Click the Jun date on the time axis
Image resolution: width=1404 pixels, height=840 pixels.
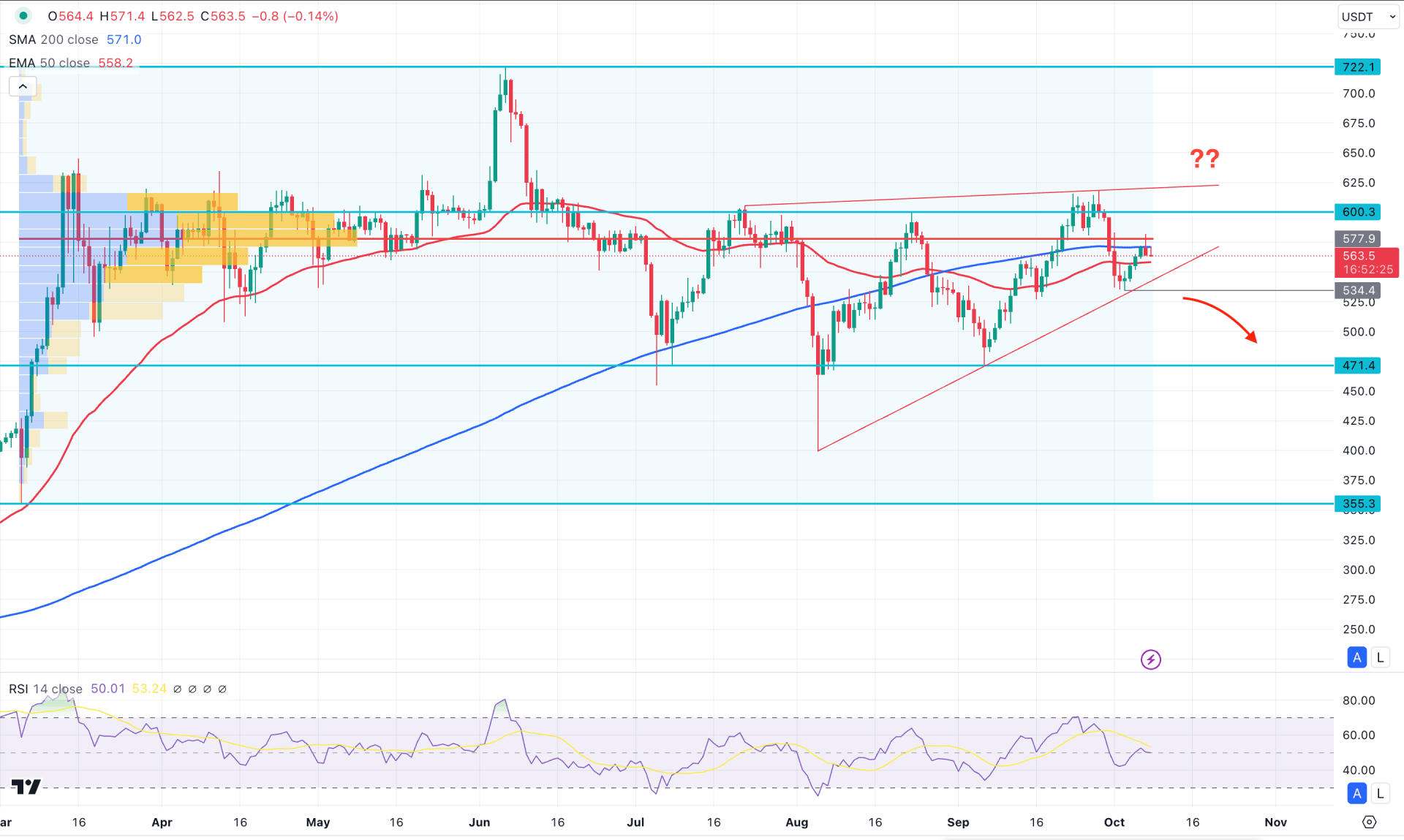[x=479, y=822]
